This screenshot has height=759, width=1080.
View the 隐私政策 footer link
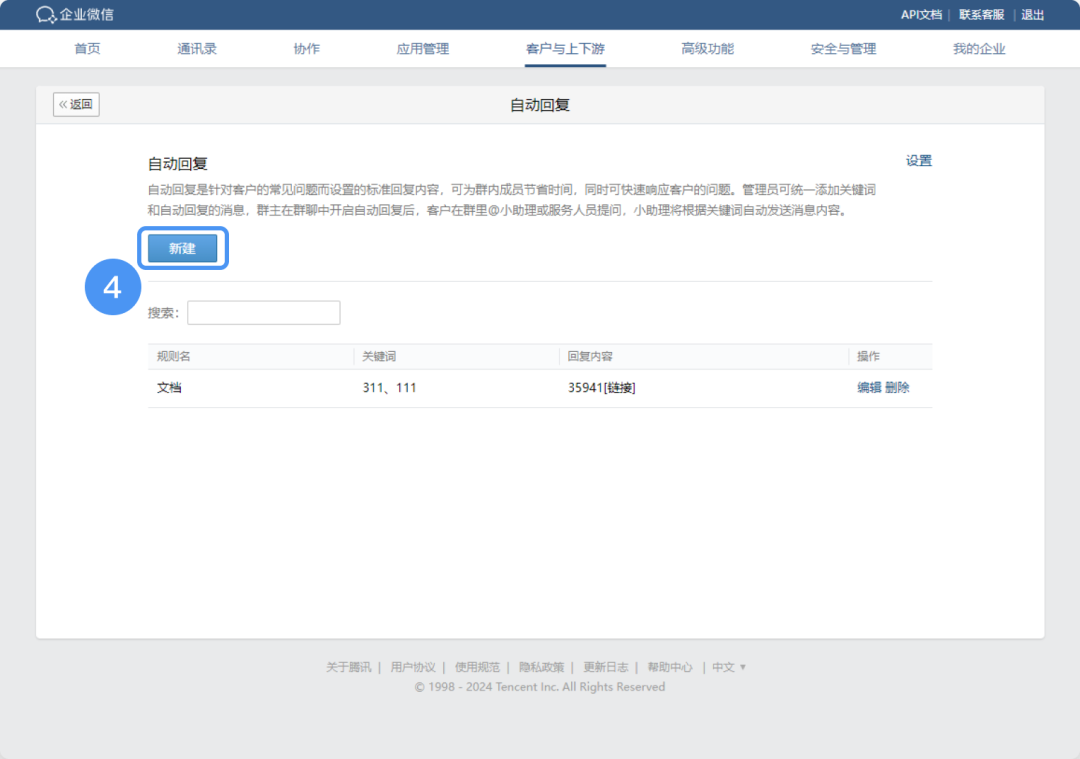pos(541,667)
